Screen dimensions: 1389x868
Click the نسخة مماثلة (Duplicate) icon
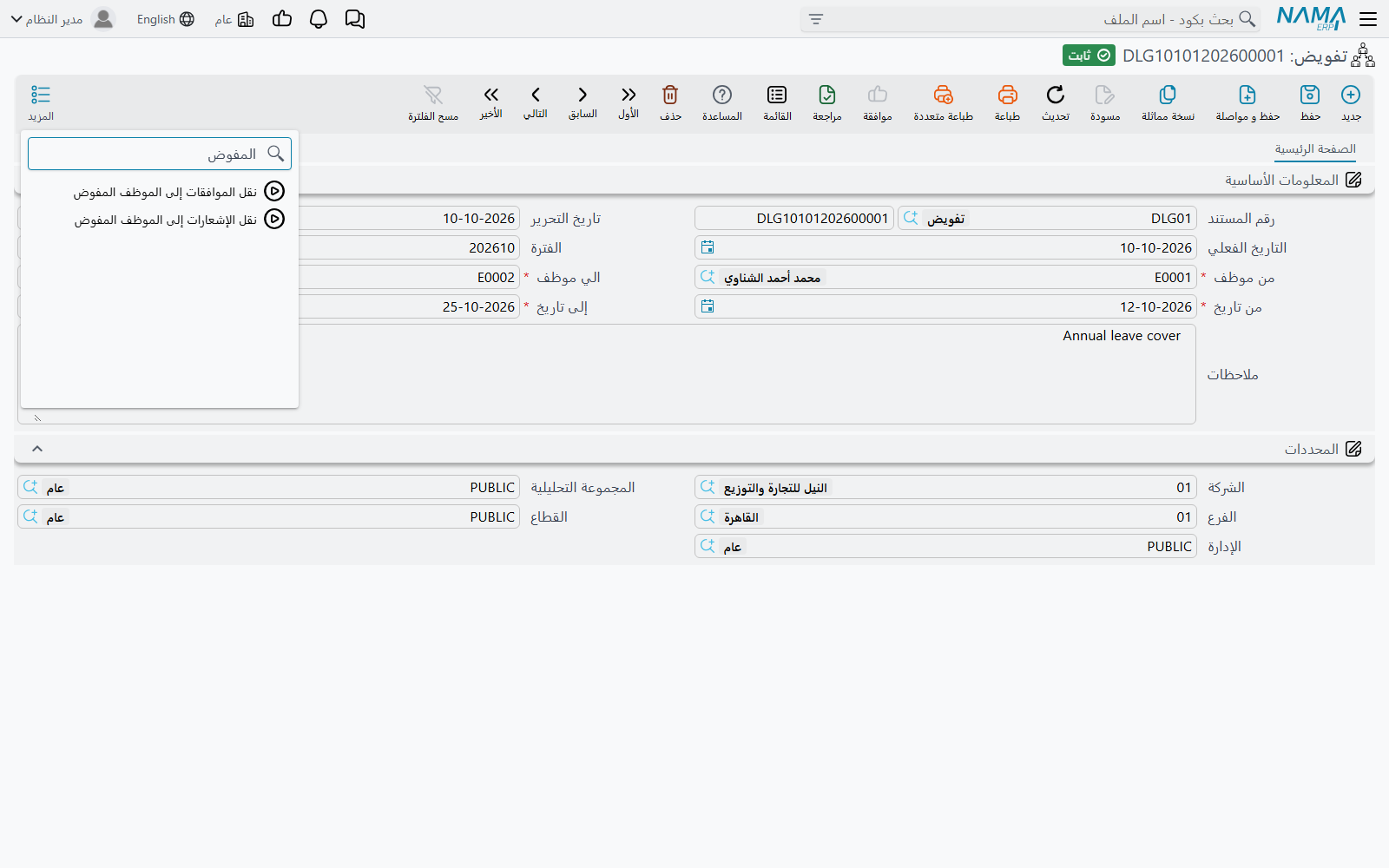(x=1168, y=95)
